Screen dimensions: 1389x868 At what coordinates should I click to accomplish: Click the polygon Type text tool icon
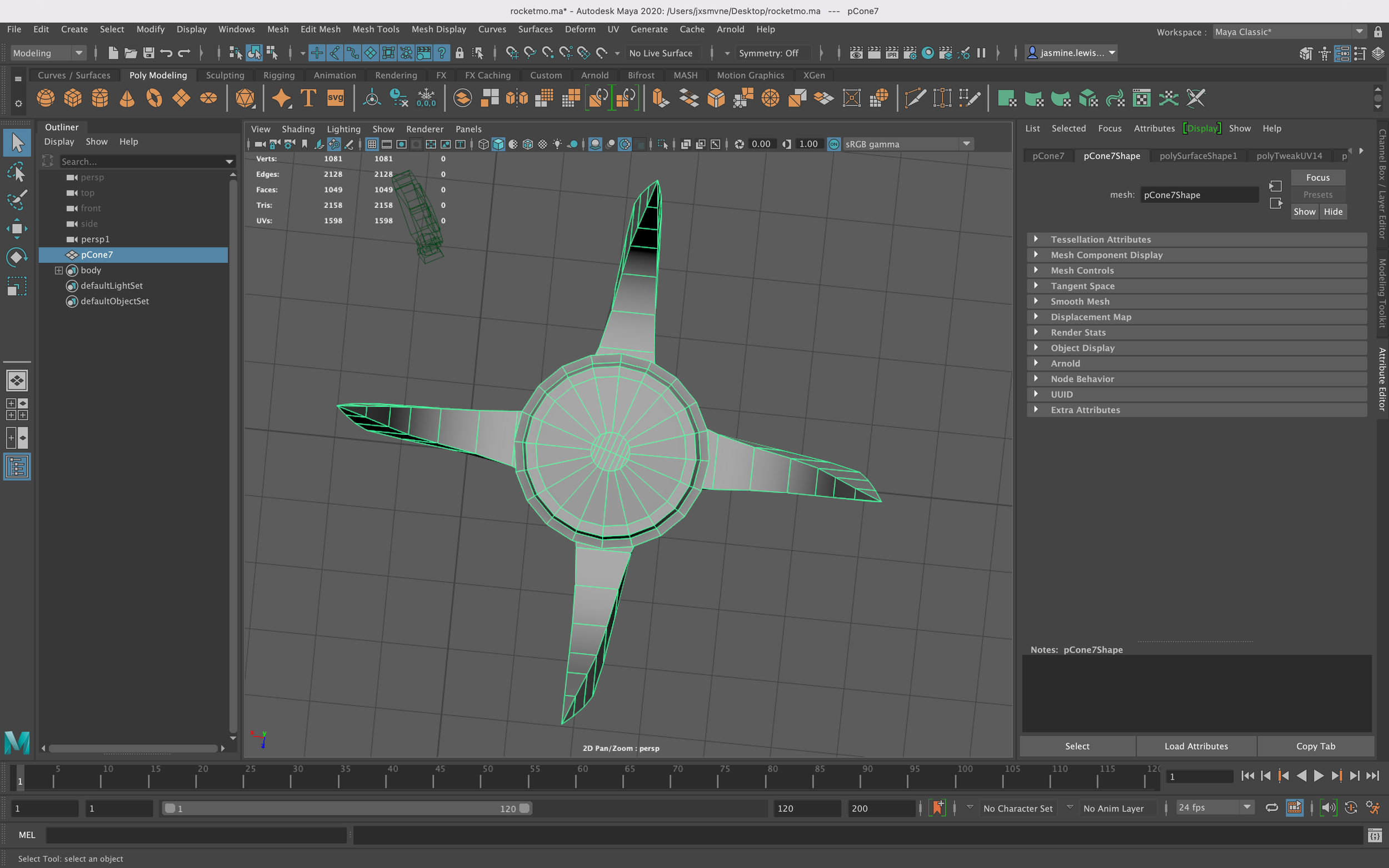(308, 98)
